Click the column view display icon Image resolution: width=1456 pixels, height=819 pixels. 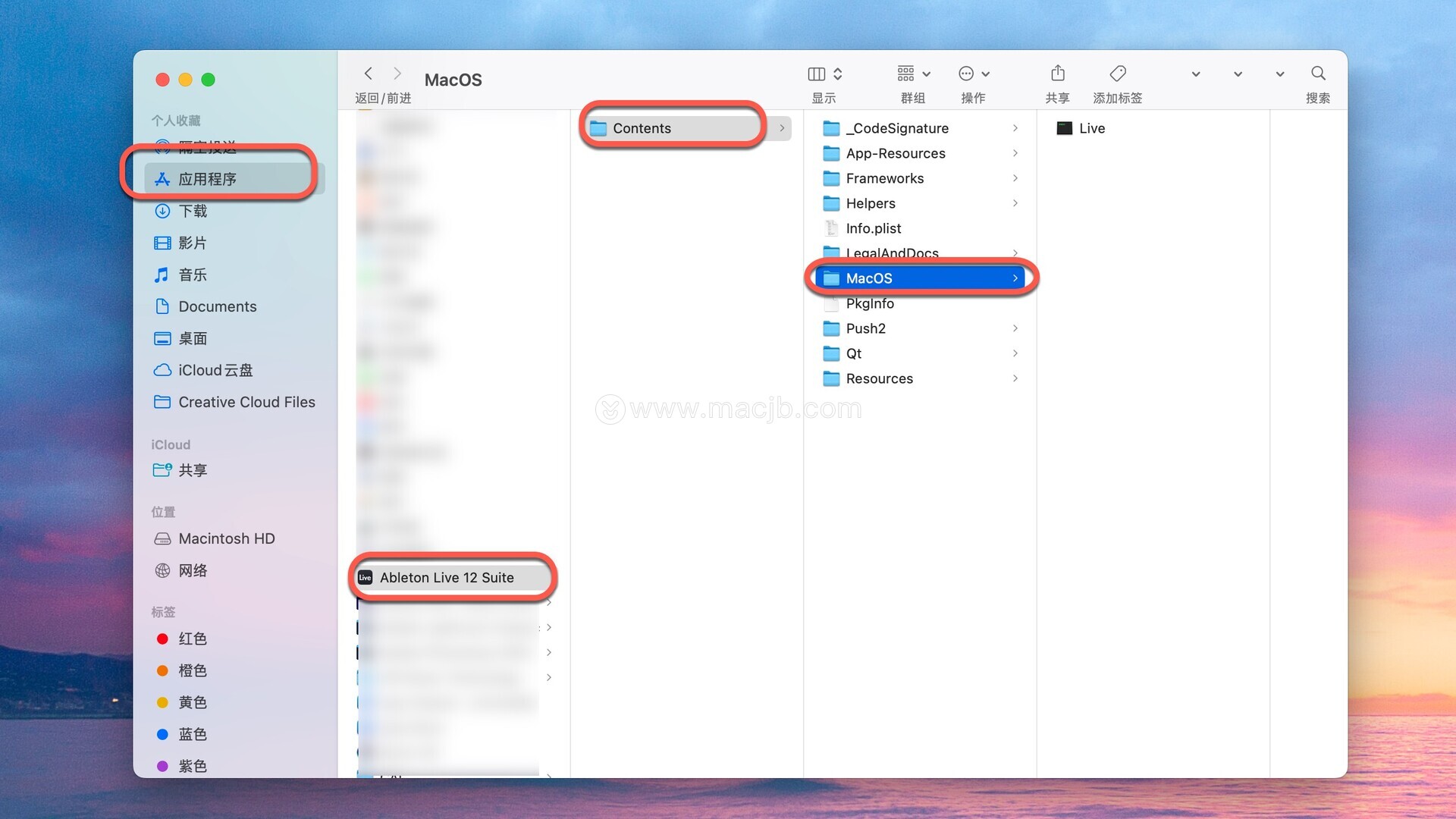coord(816,74)
